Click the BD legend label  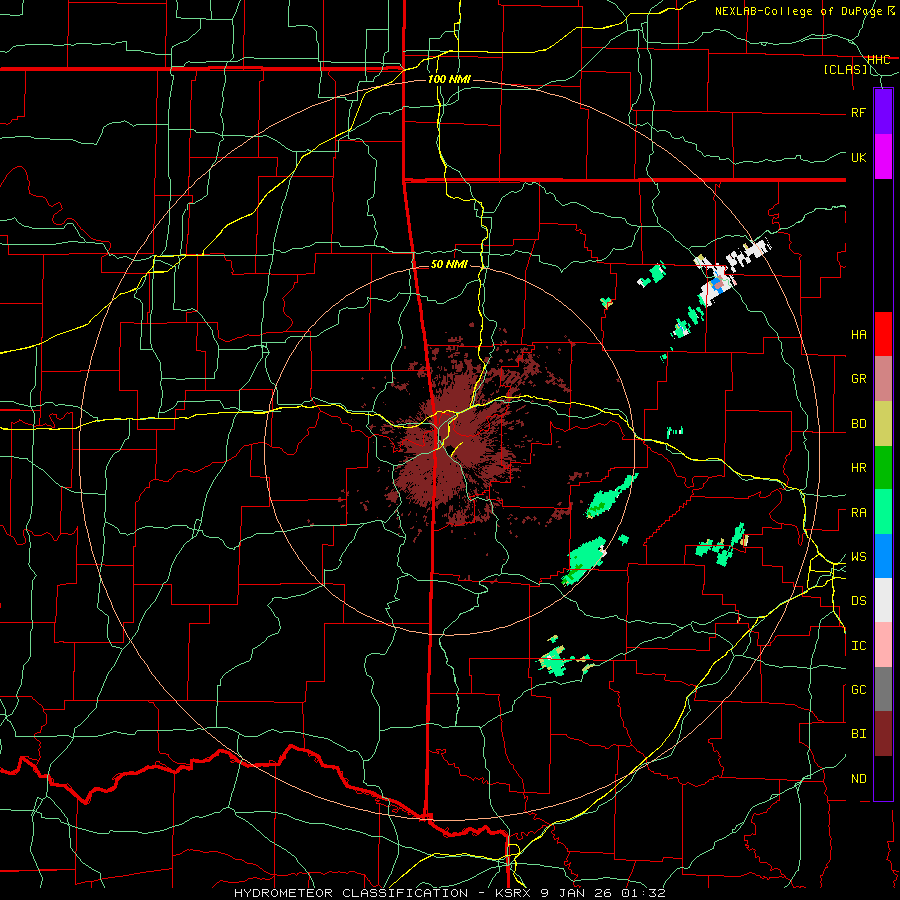click(x=858, y=424)
